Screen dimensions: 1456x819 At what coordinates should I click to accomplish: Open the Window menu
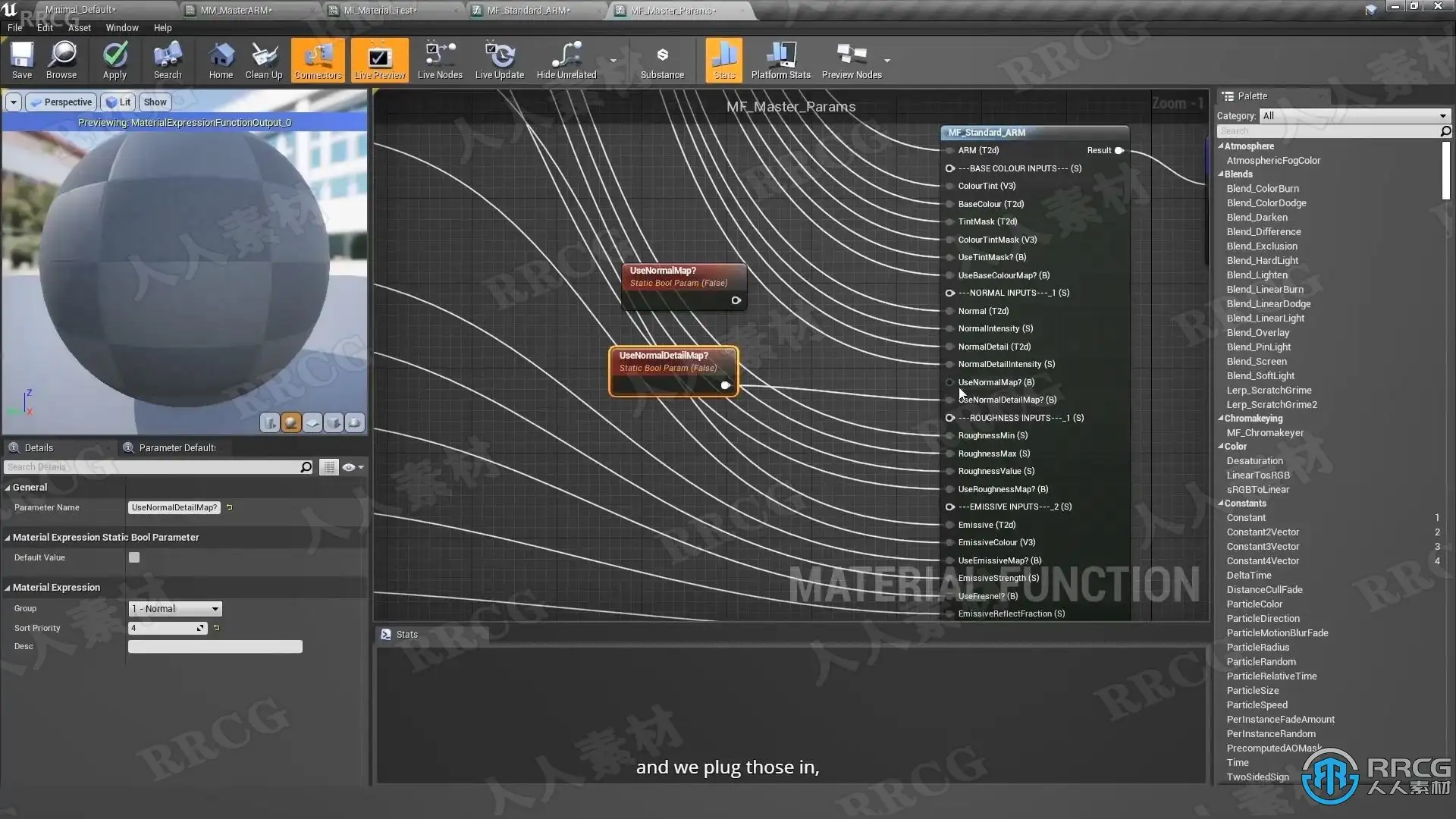coord(121,28)
